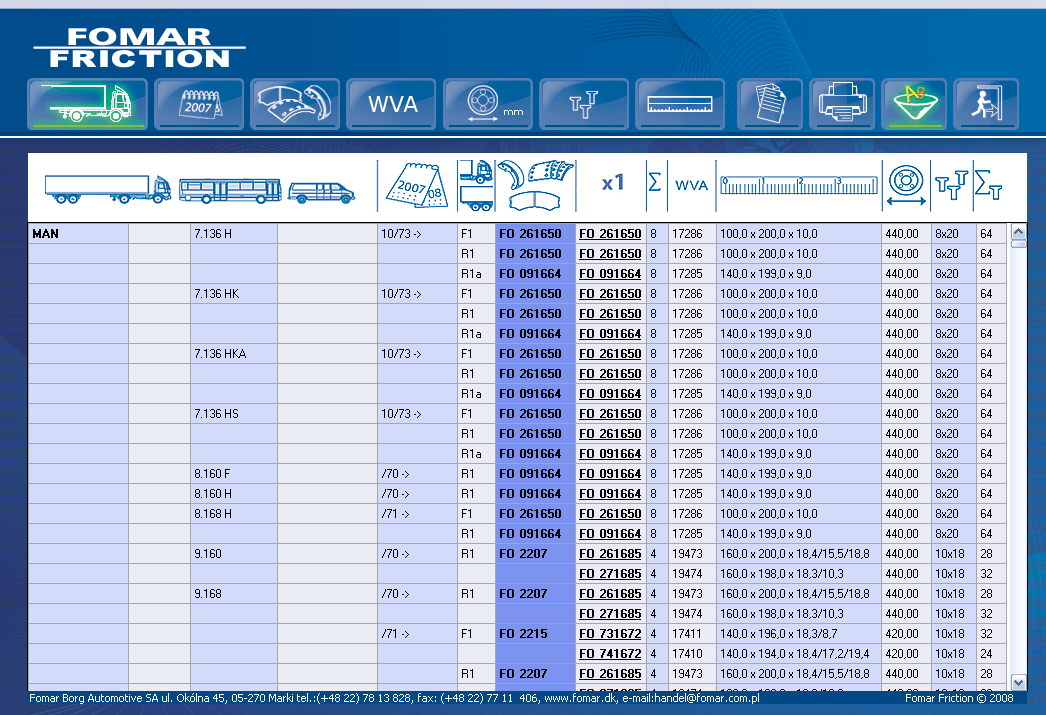Select the MAN manufacturer cell

pyautogui.click(x=78, y=233)
